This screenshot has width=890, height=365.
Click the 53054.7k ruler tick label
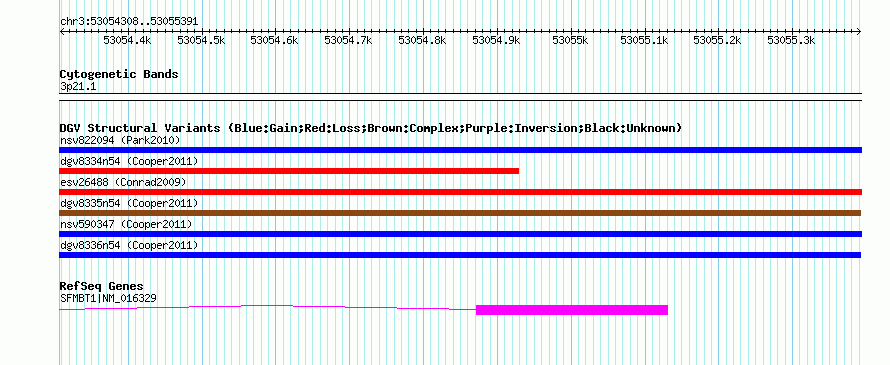tap(348, 40)
